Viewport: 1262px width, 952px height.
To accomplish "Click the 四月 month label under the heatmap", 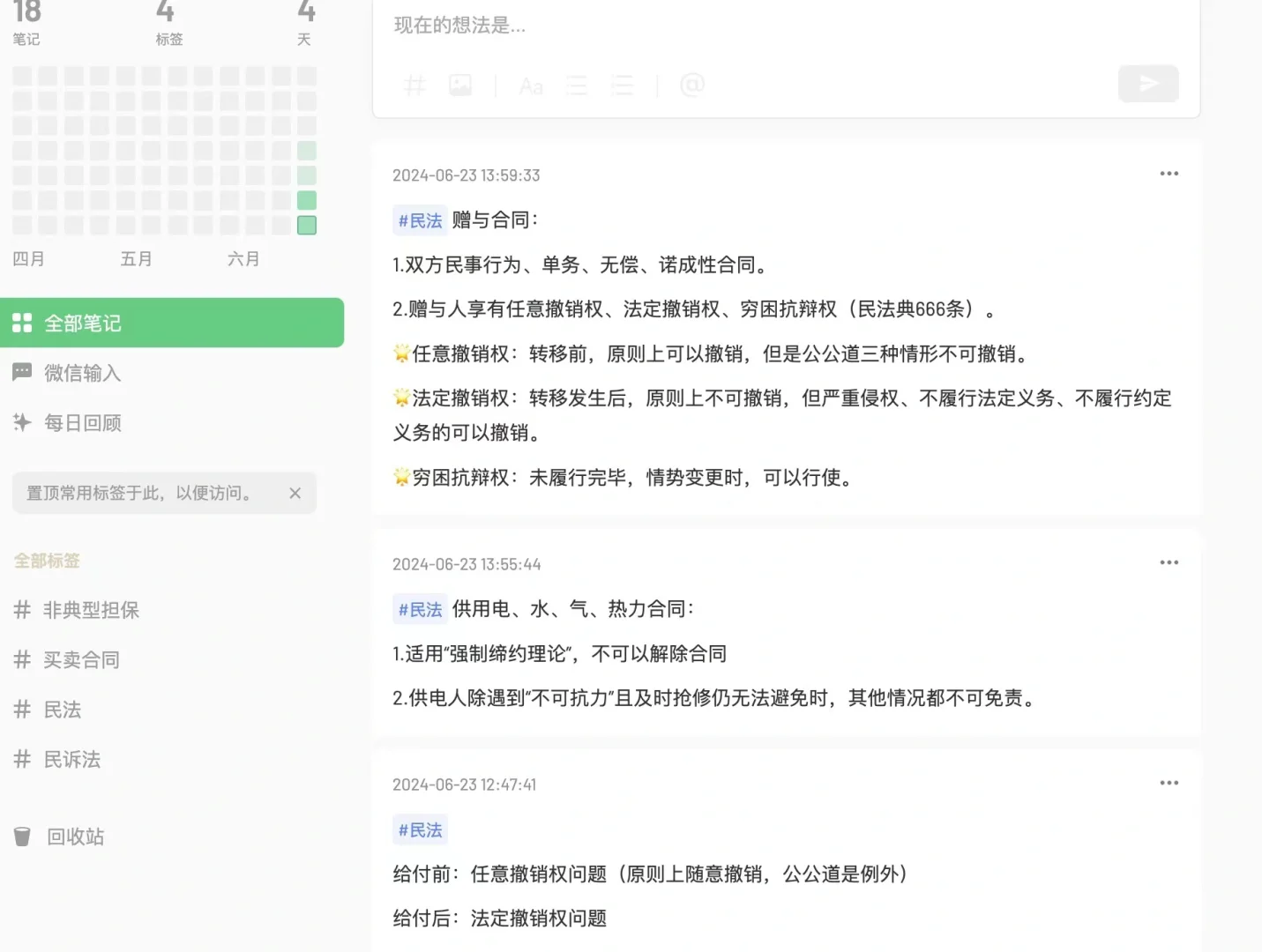I will 28,259.
